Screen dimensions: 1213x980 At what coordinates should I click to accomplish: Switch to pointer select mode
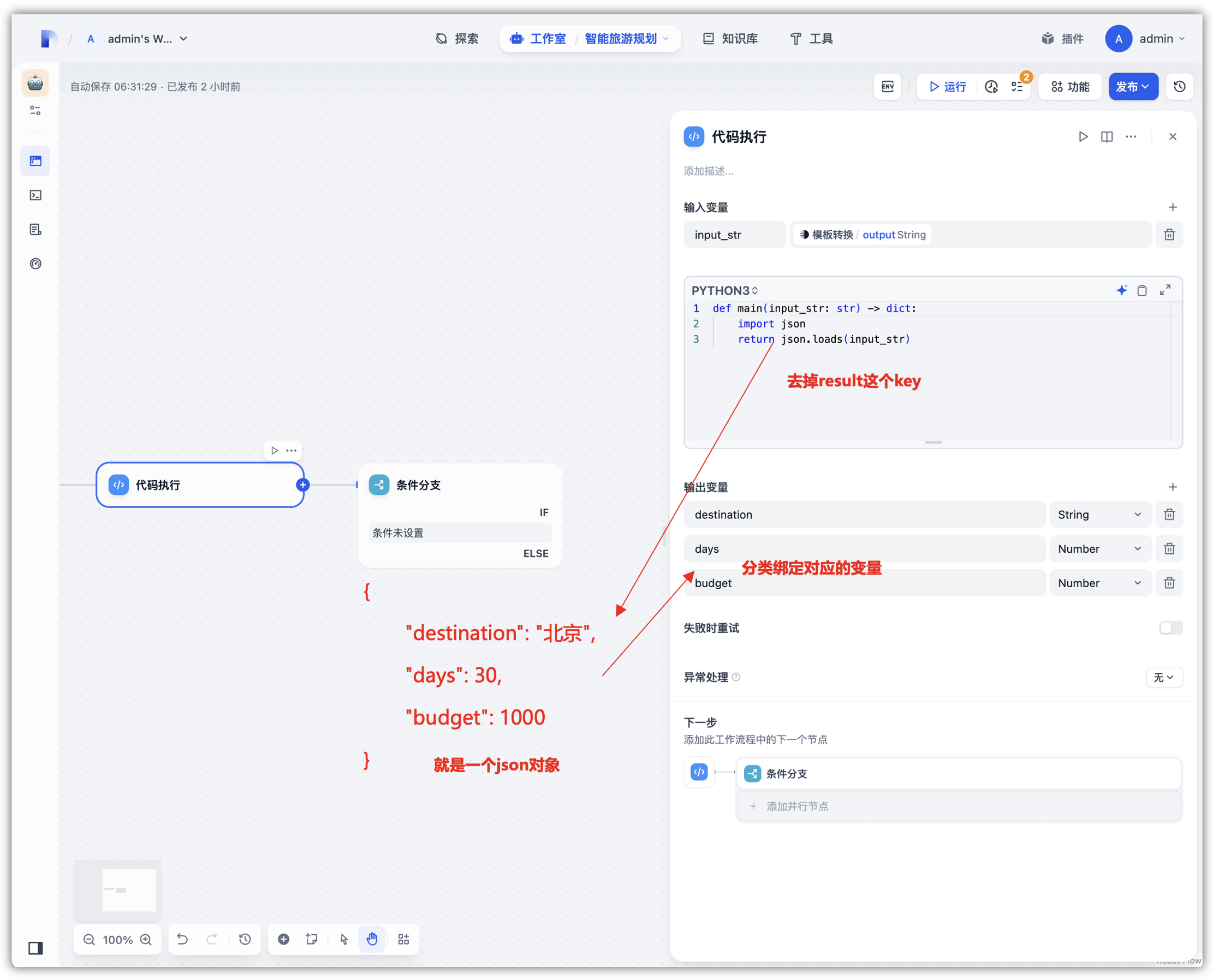(x=344, y=939)
